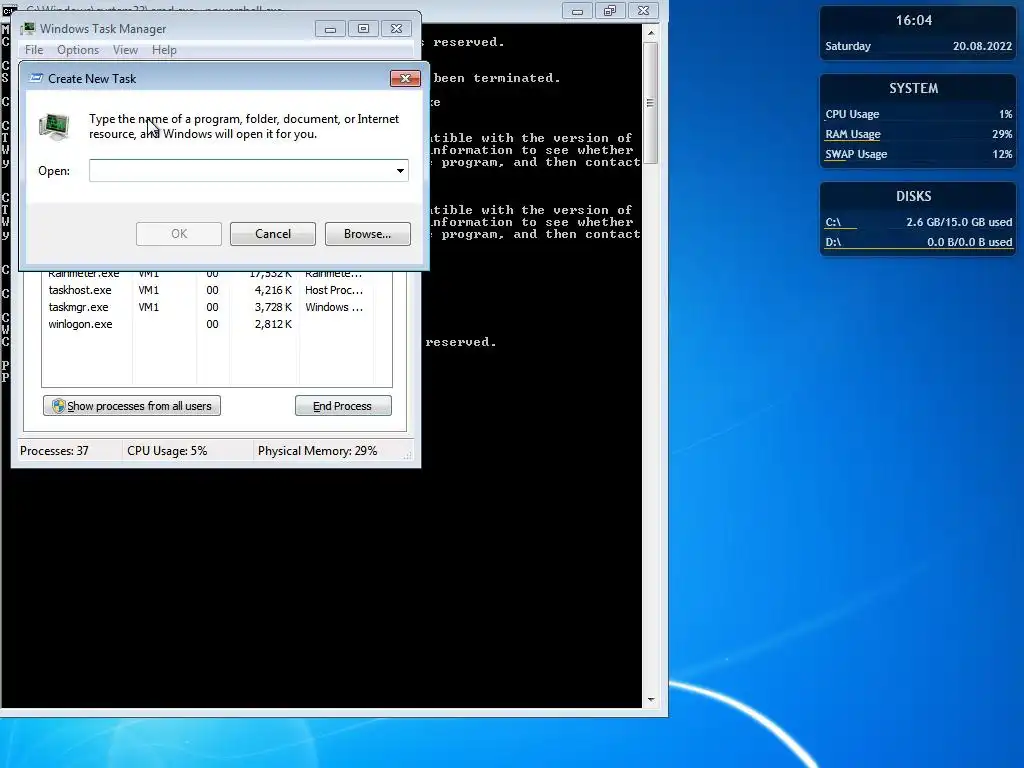Maximize the Windows Task Manager window
The height and width of the screenshot is (768, 1024).
pos(364,29)
